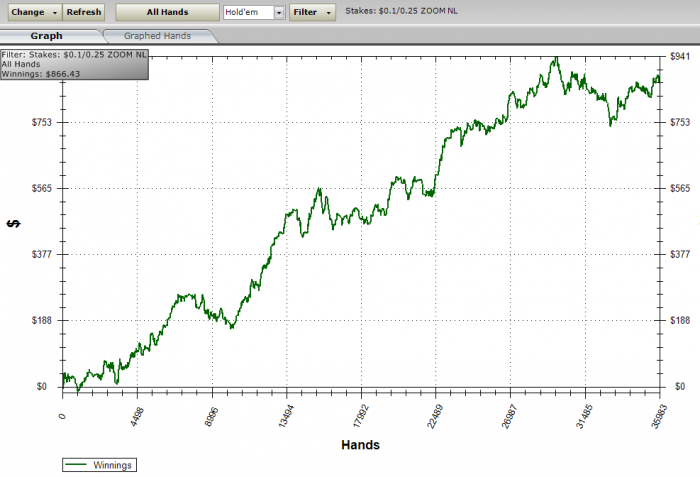Click the dollar sign y-axis title
The width and height of the screenshot is (700, 477).
14,224
